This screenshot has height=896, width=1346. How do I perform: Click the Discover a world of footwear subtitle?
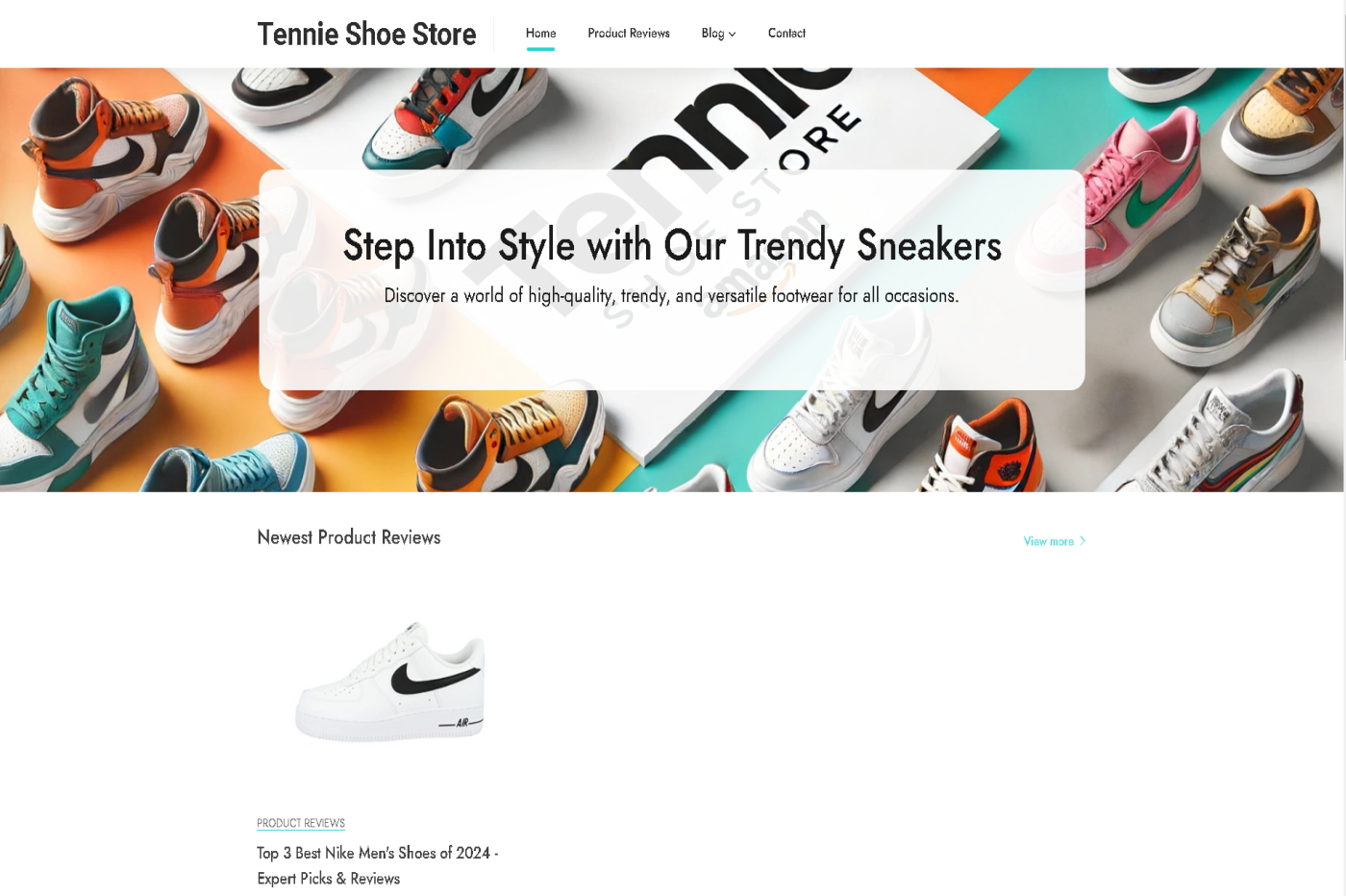[x=671, y=295]
